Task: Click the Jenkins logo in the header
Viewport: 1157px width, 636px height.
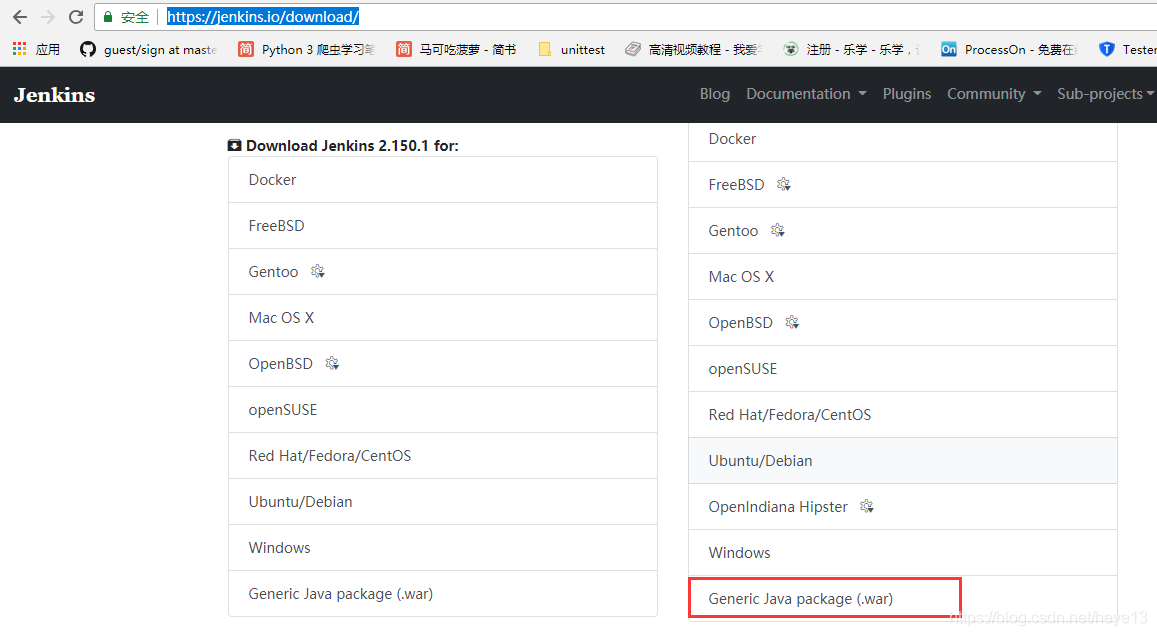Action: pyautogui.click(x=55, y=94)
